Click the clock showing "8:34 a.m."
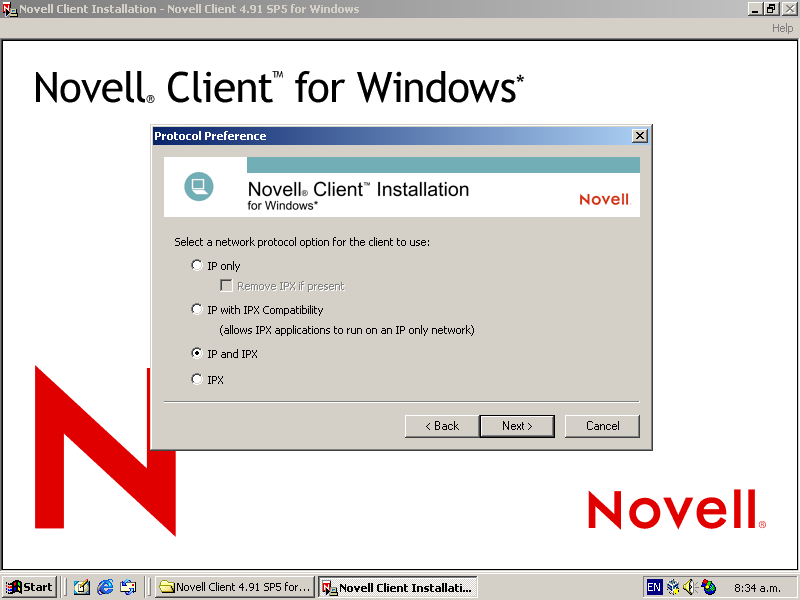Screen dimensions: 800x600 [757, 588]
